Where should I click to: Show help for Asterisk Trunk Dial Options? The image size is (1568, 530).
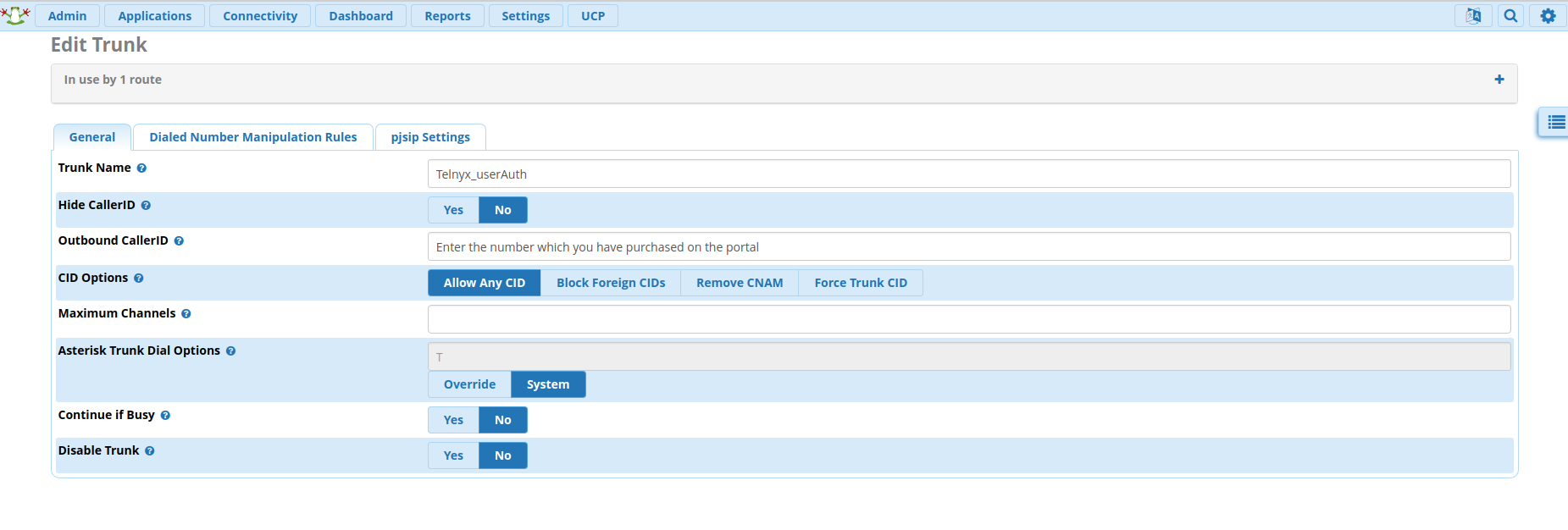pyautogui.click(x=230, y=351)
